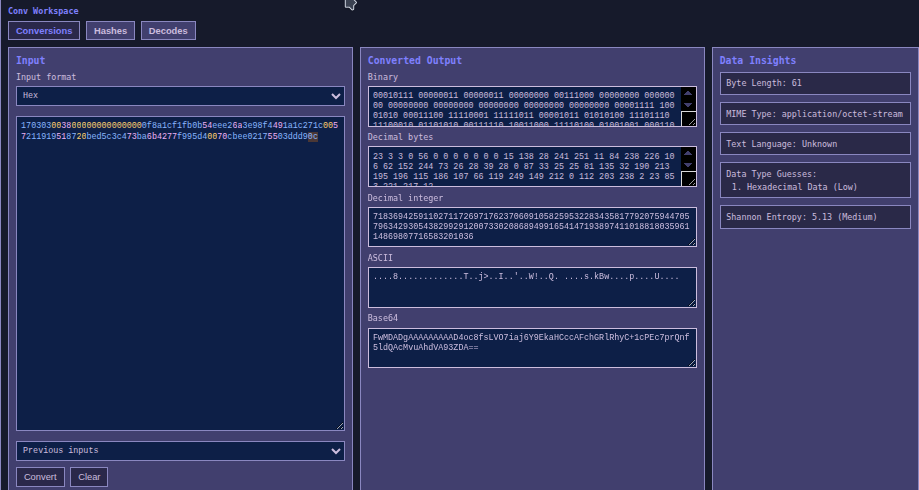Viewport: 919px width, 490px height.
Task: Click the Decimal integer resize handle
Action: pyautogui.click(x=693, y=243)
